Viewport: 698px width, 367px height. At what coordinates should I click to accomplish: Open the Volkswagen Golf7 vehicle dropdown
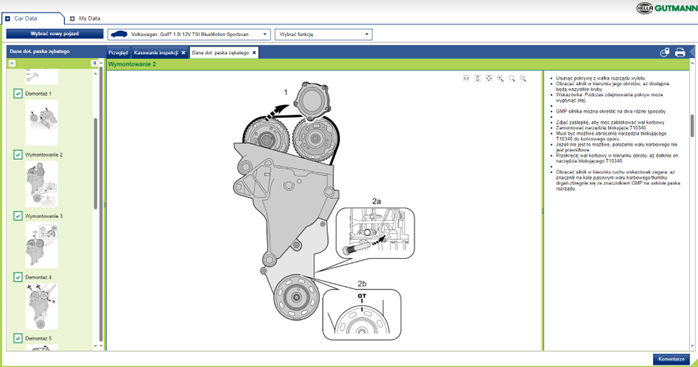point(189,34)
